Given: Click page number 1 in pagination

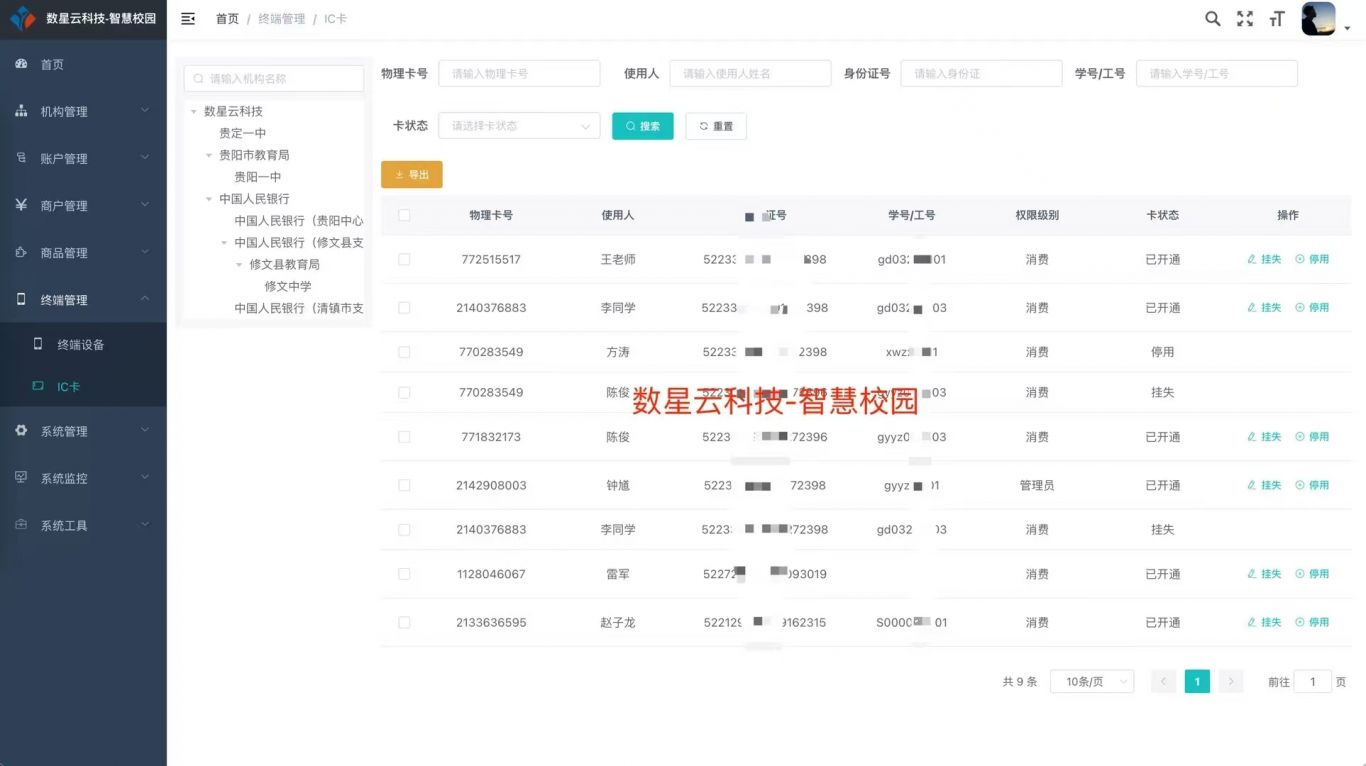Looking at the screenshot, I should 1197,682.
